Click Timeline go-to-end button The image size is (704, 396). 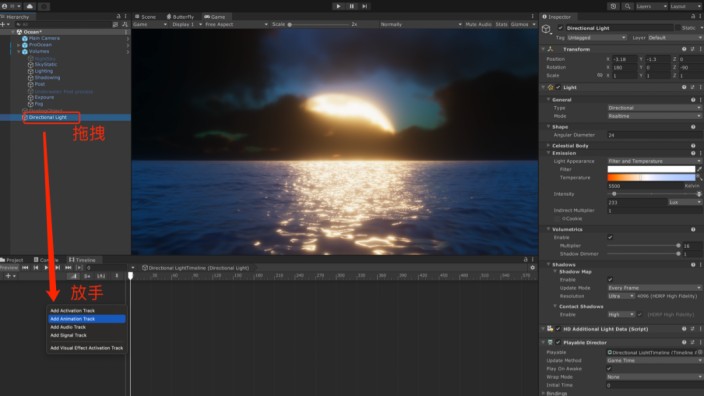(x=68, y=268)
